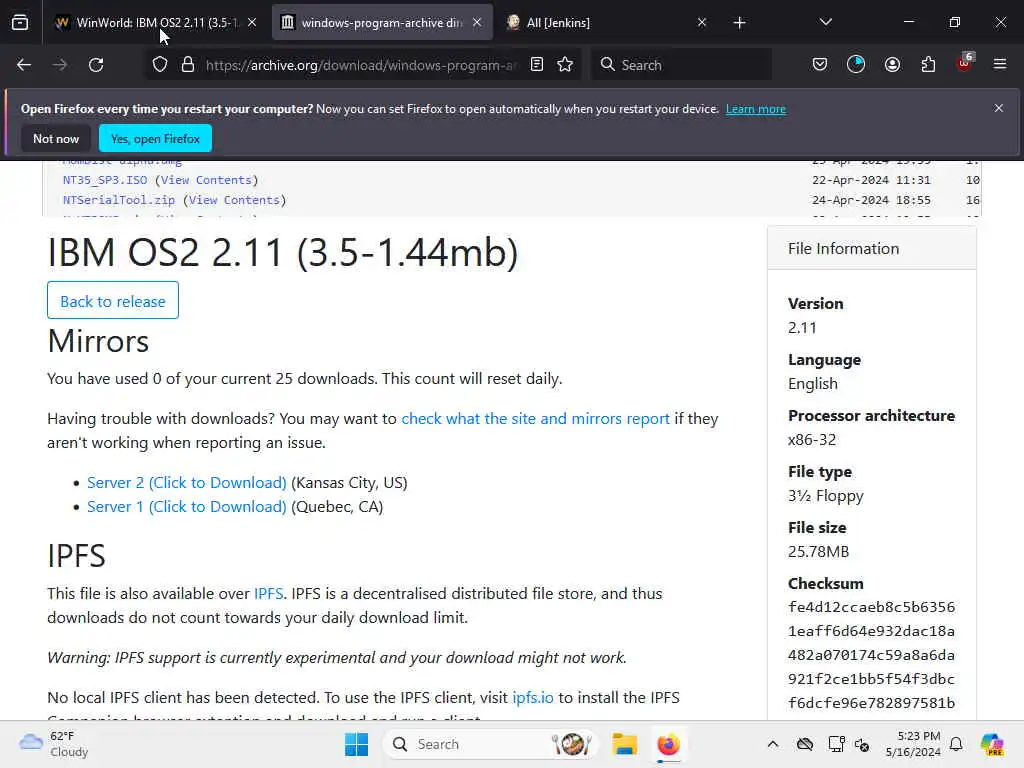Click the archive.org URL address field
Viewport: 1024px width, 768px height.
(x=361, y=65)
